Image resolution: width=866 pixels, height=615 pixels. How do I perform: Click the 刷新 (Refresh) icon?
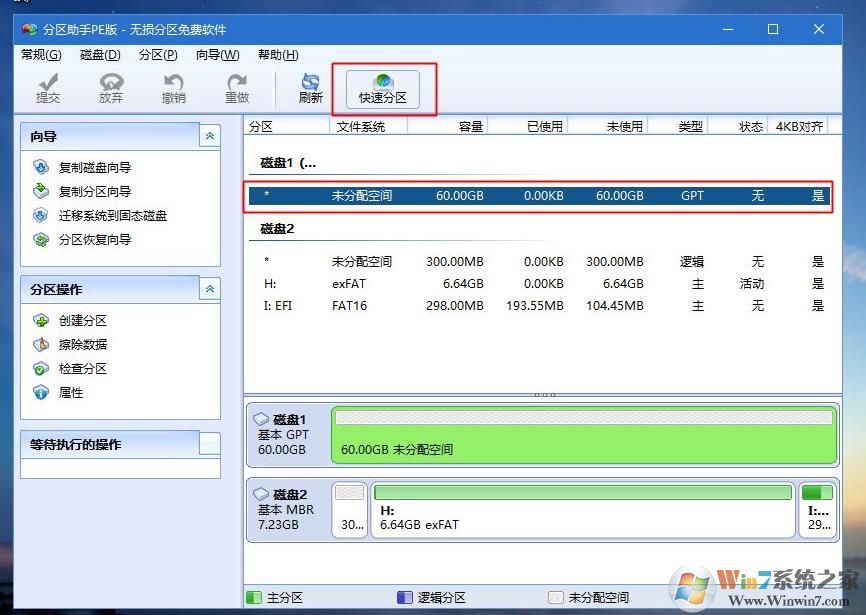[x=310, y=88]
